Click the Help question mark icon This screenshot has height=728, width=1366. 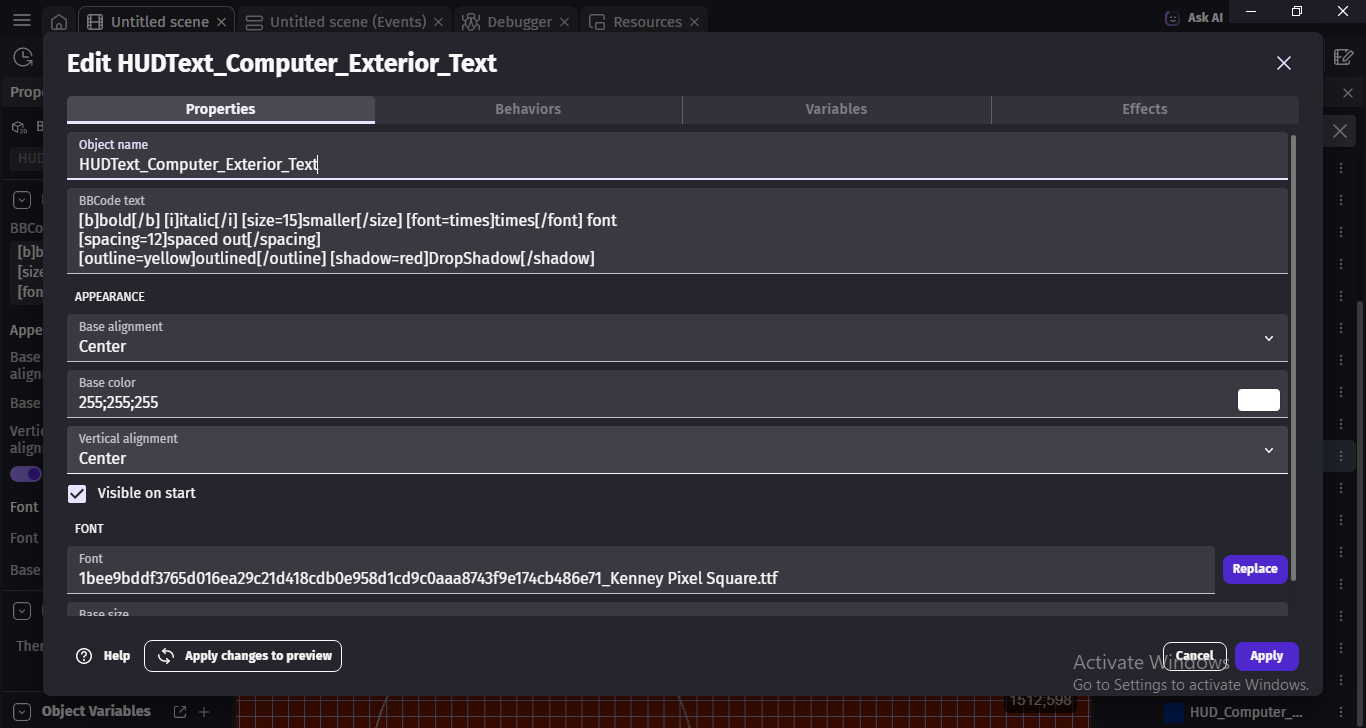[x=85, y=656]
